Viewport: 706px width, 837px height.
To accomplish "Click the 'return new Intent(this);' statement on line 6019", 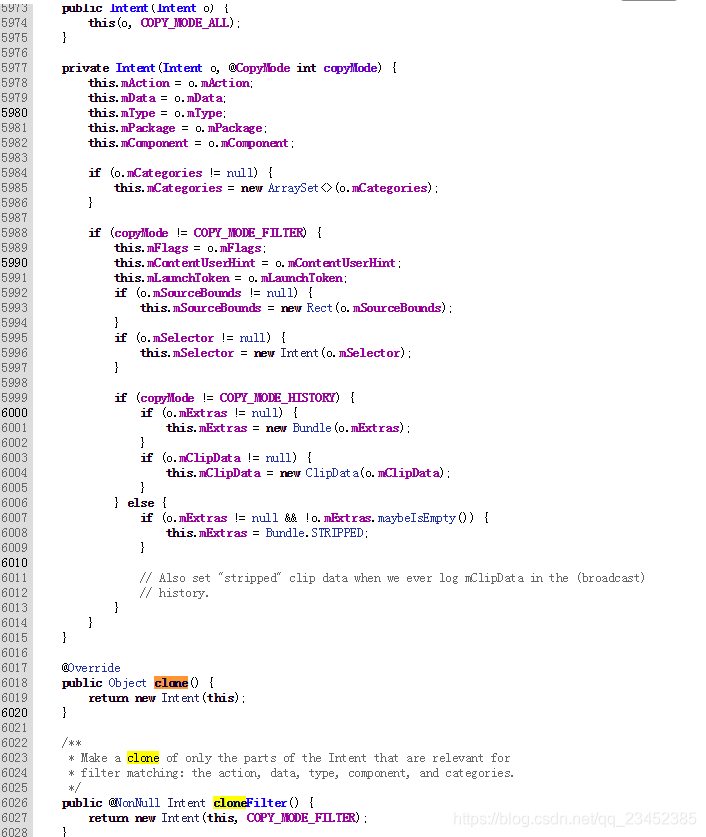I will pos(166,698).
